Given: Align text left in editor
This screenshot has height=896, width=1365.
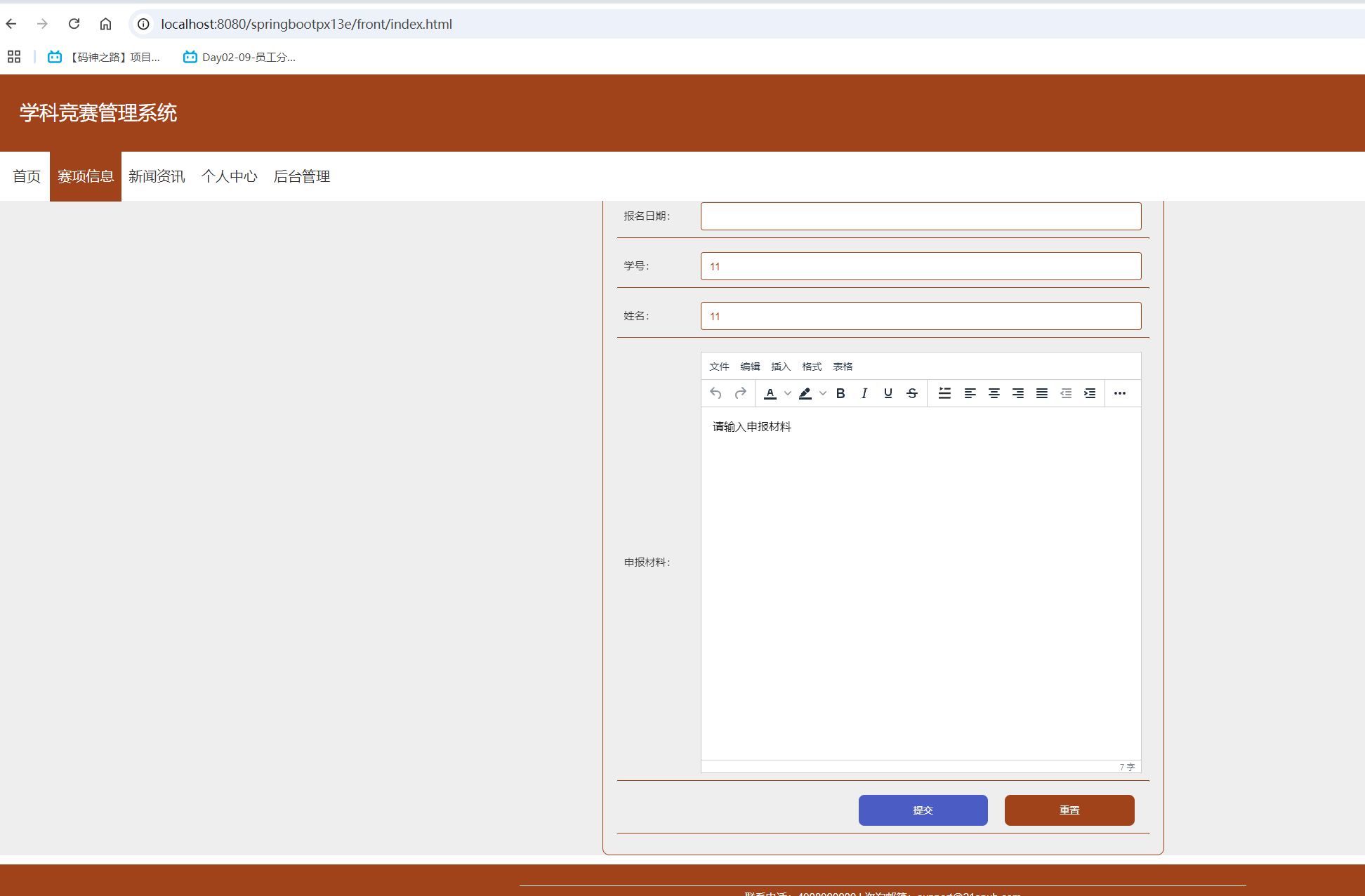Looking at the screenshot, I should click(x=970, y=393).
